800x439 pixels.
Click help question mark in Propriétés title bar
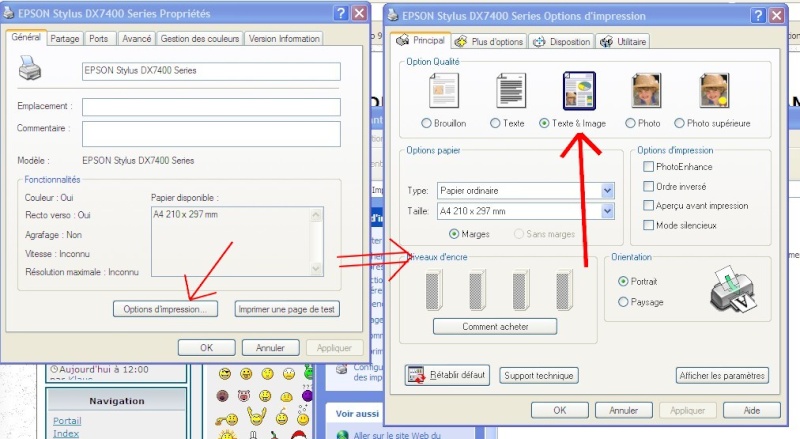tap(341, 13)
